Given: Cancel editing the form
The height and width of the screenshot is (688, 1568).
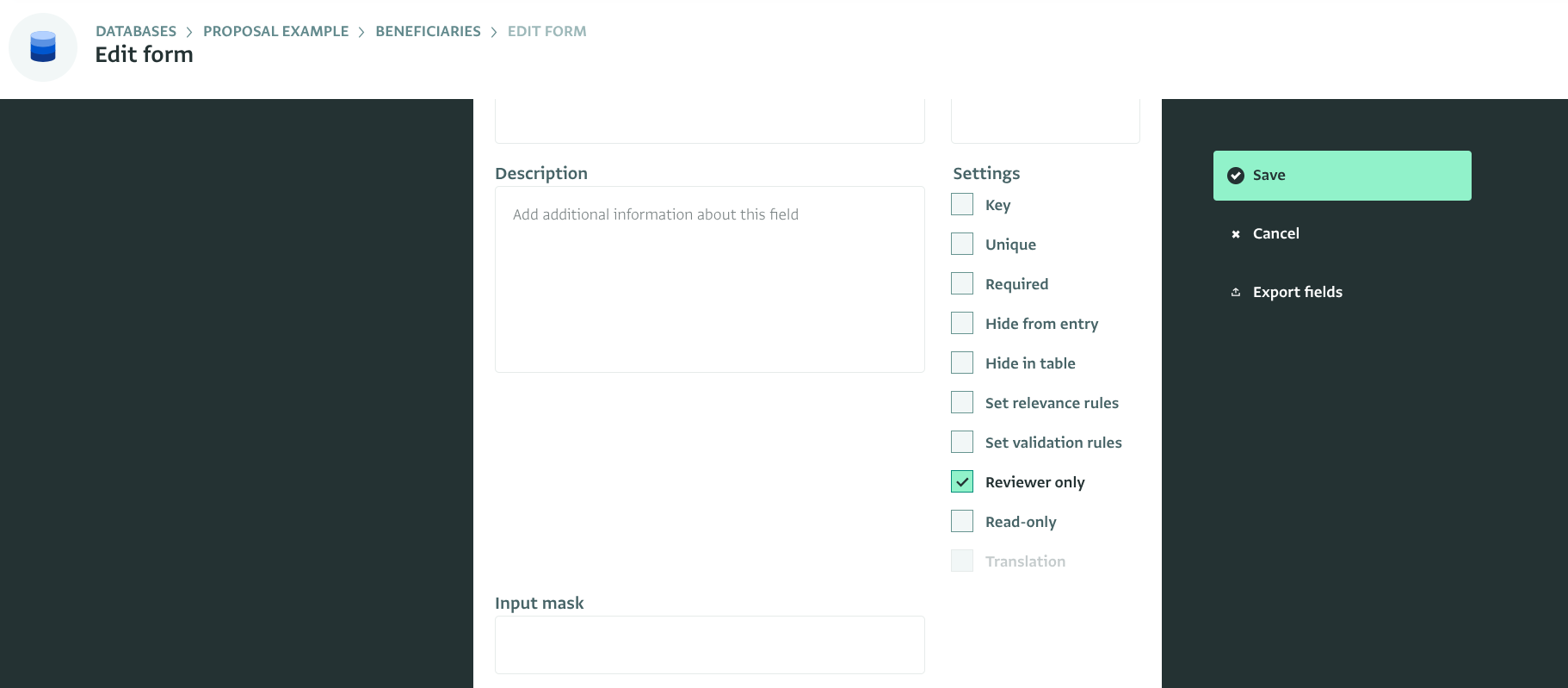Looking at the screenshot, I should [1342, 233].
